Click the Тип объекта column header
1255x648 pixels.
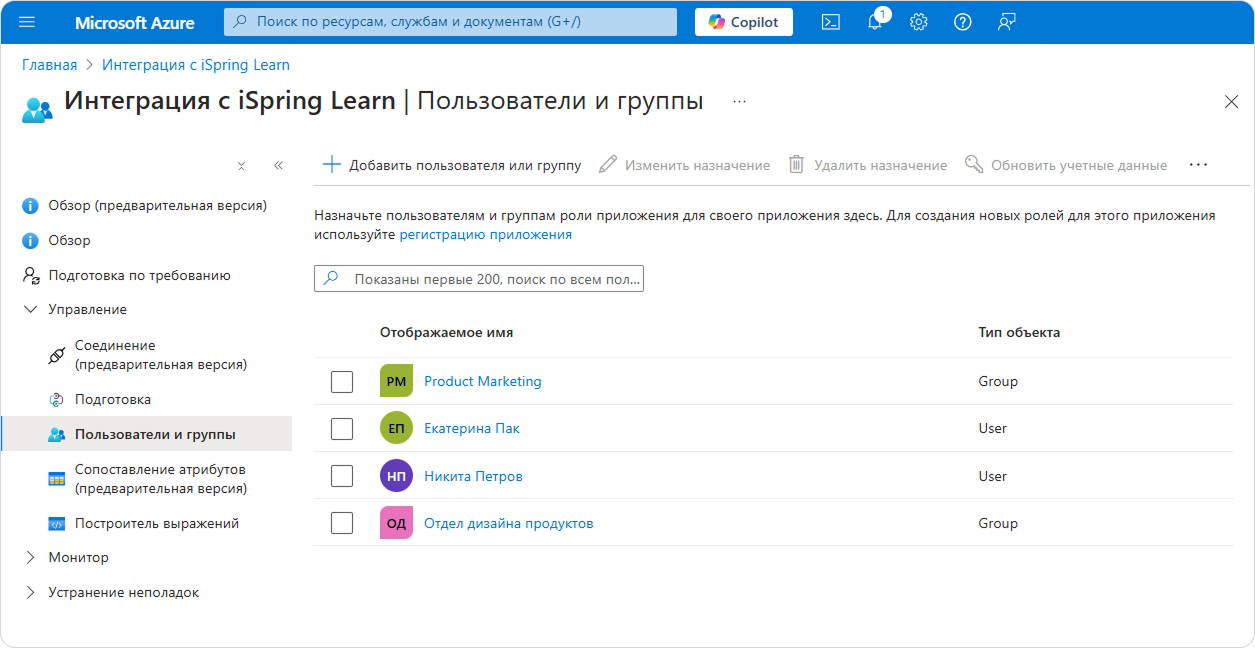click(x=1019, y=332)
